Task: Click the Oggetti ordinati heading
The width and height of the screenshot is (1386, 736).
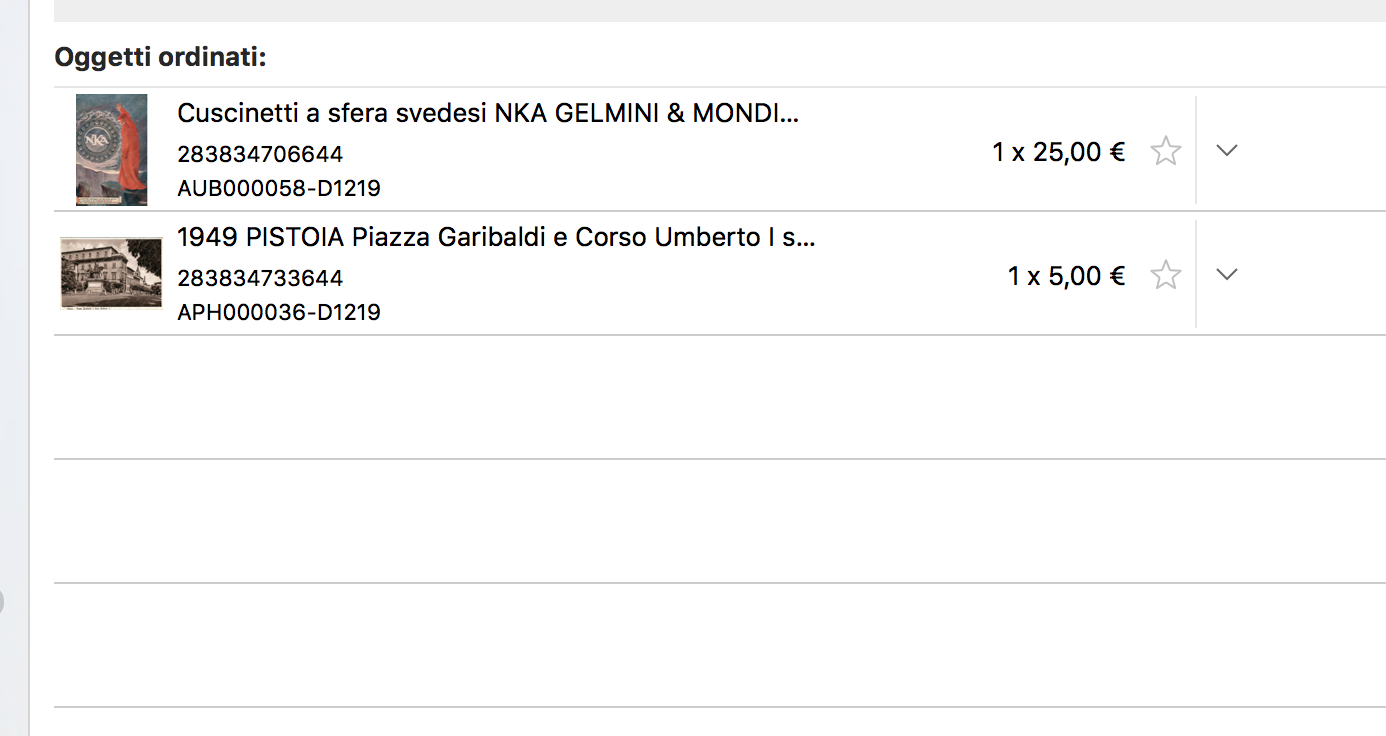Action: tap(160, 57)
